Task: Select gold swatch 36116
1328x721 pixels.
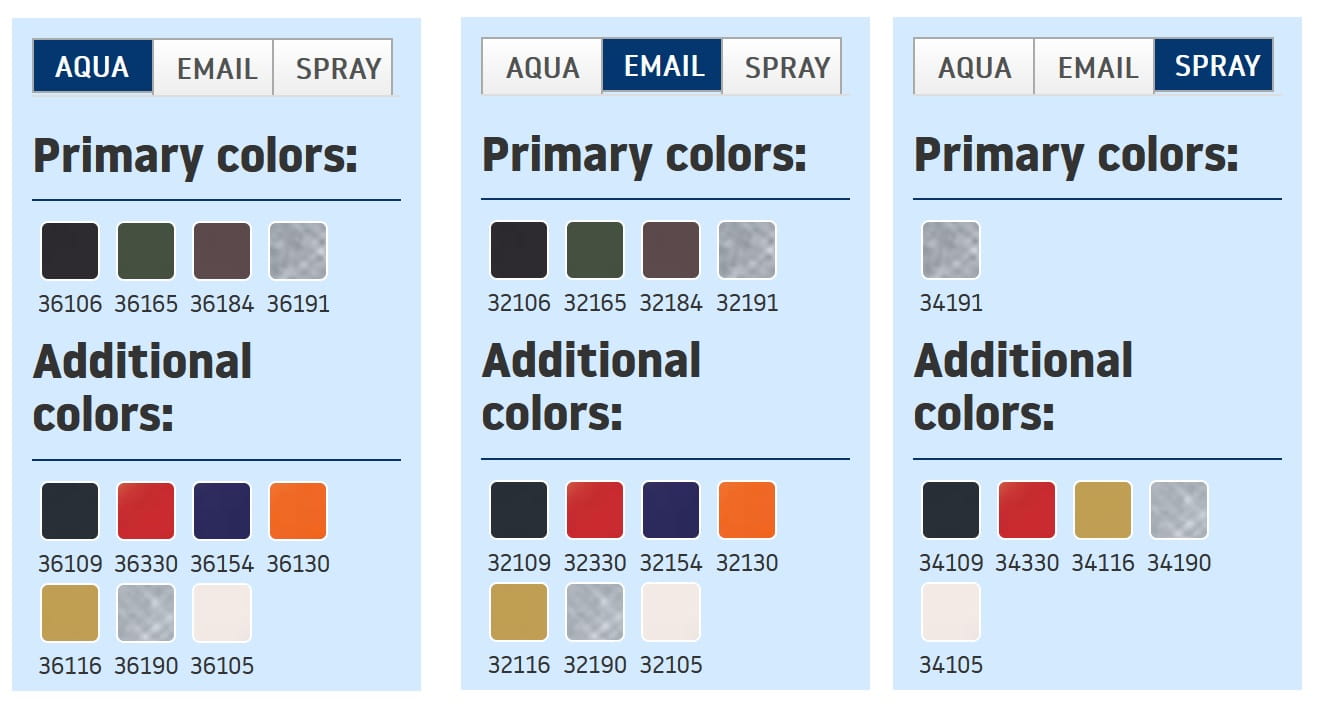Action: [x=70, y=613]
